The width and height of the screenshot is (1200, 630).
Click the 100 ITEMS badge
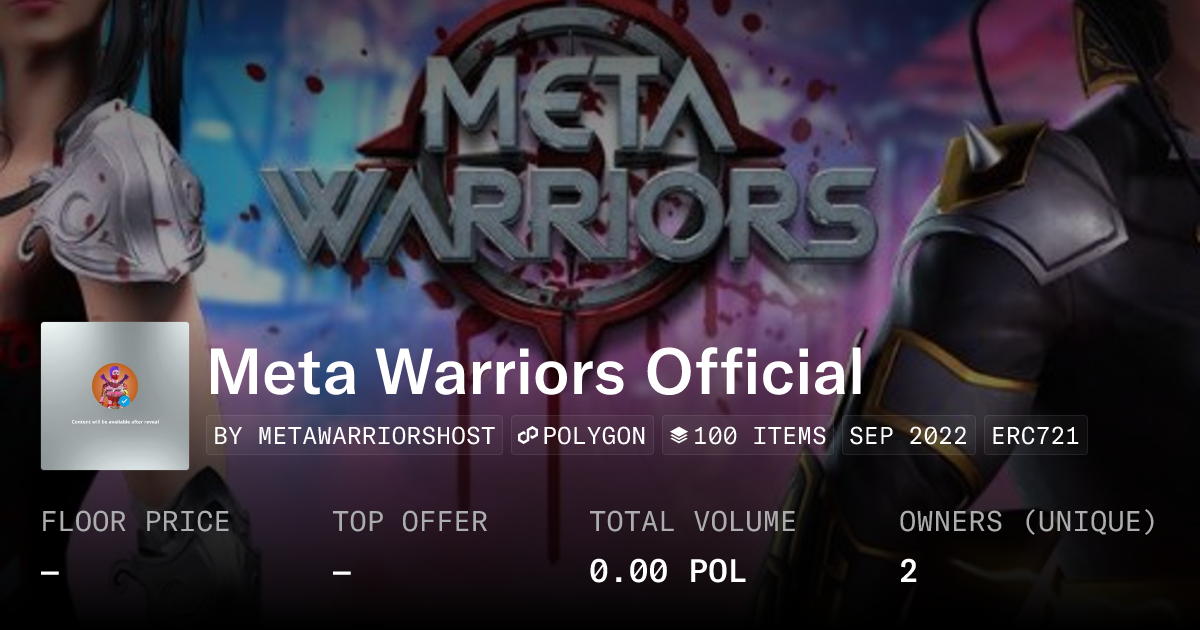[x=748, y=436]
